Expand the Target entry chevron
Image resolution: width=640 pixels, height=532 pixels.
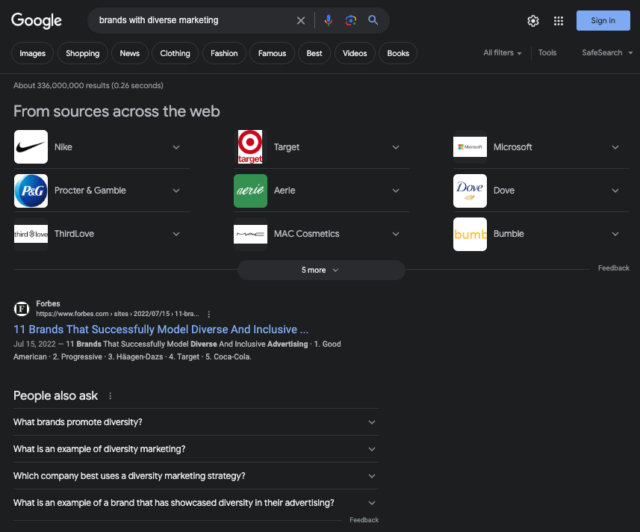click(x=396, y=147)
